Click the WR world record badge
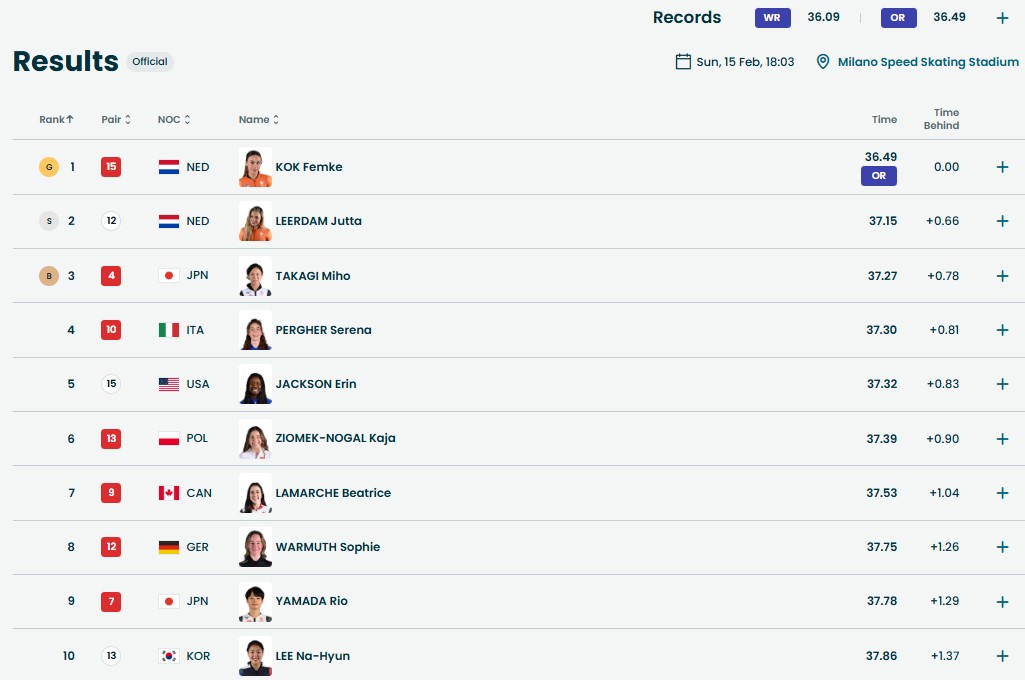The height and width of the screenshot is (680, 1025). [x=772, y=18]
